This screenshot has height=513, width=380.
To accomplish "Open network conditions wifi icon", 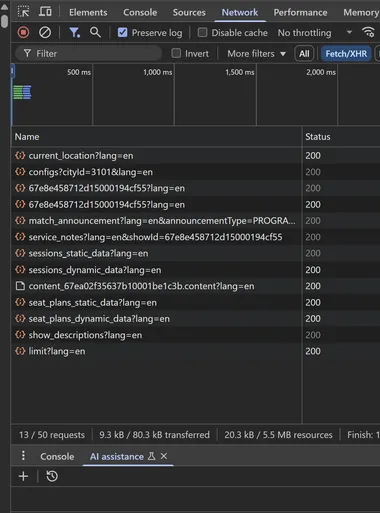I will point(368,32).
